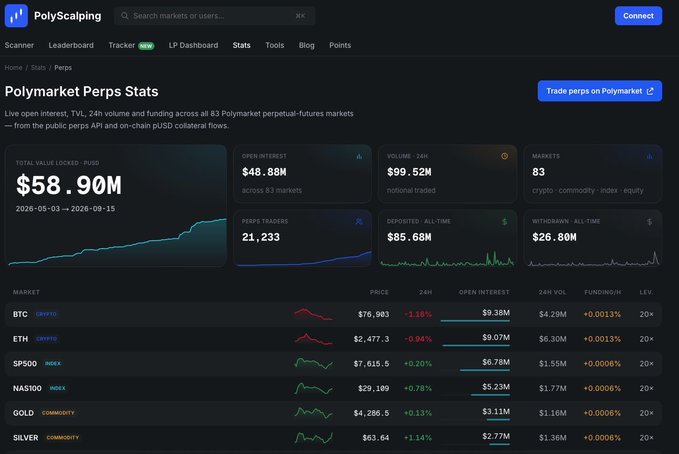Click the Deposited All-Time dollar icon

[x=504, y=222]
